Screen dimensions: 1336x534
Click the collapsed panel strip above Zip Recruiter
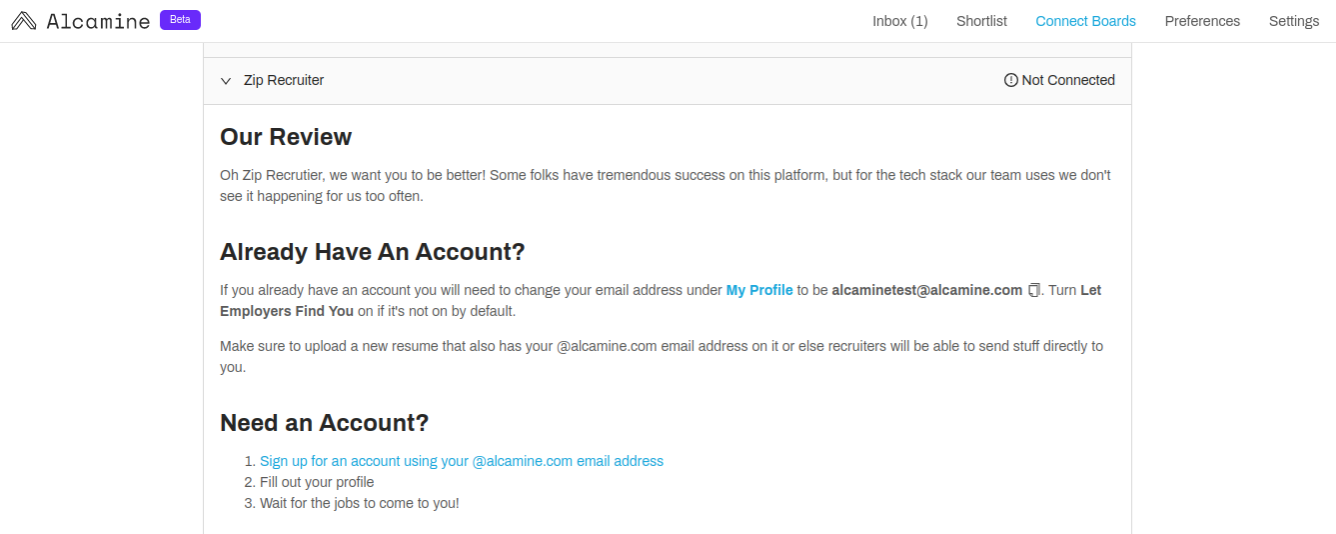(x=667, y=50)
